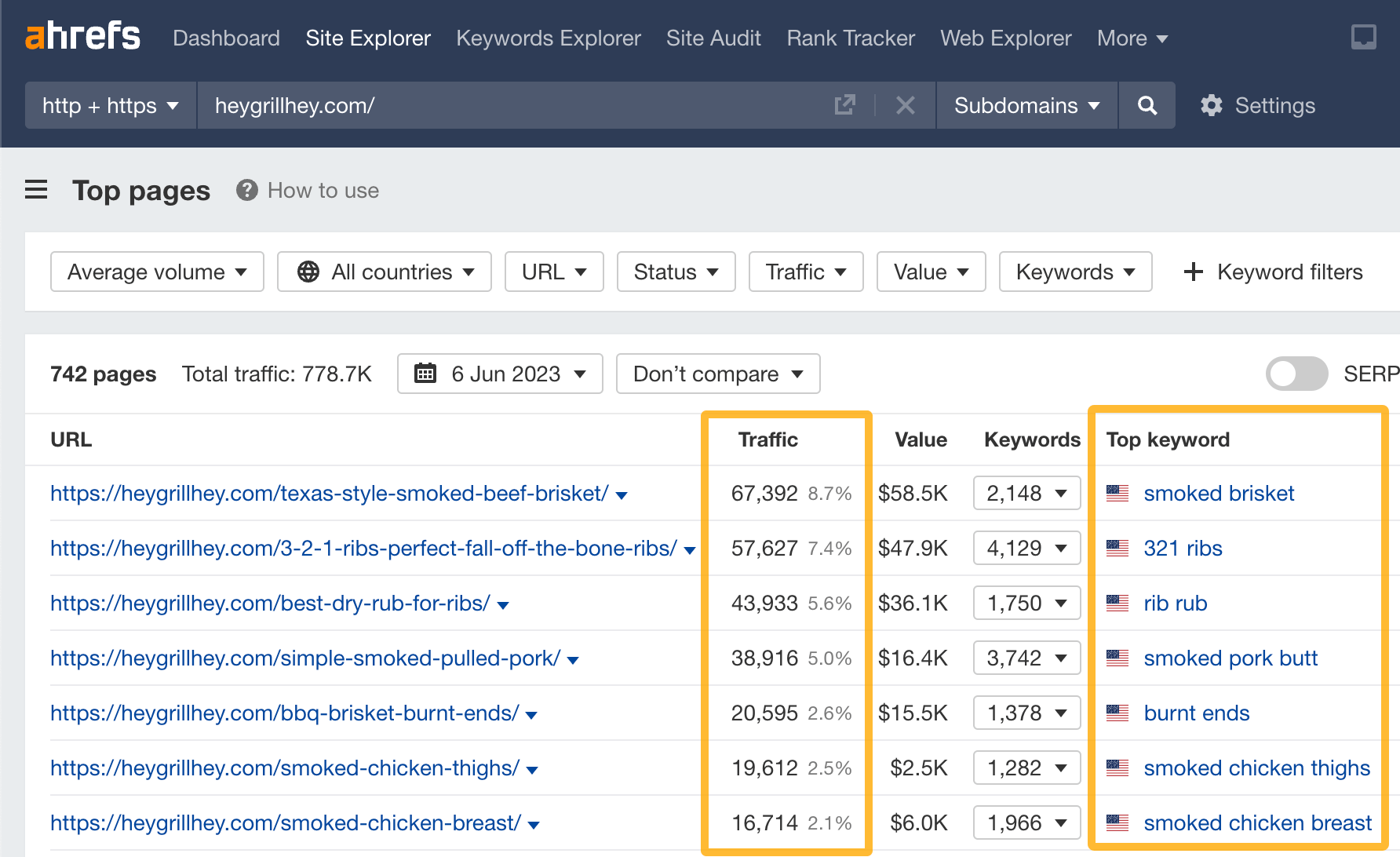Open the search magnifier in the URL bar
Screen dimensions: 1400x857
(1147, 105)
